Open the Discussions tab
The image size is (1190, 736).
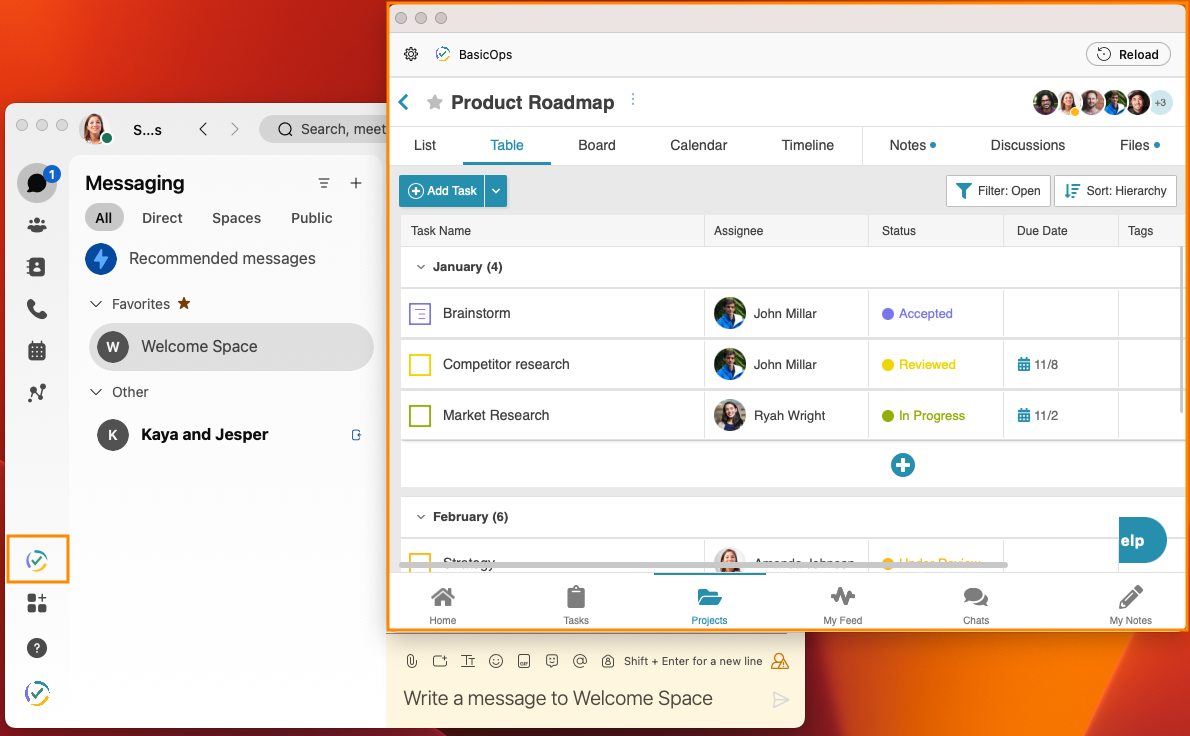1028,145
